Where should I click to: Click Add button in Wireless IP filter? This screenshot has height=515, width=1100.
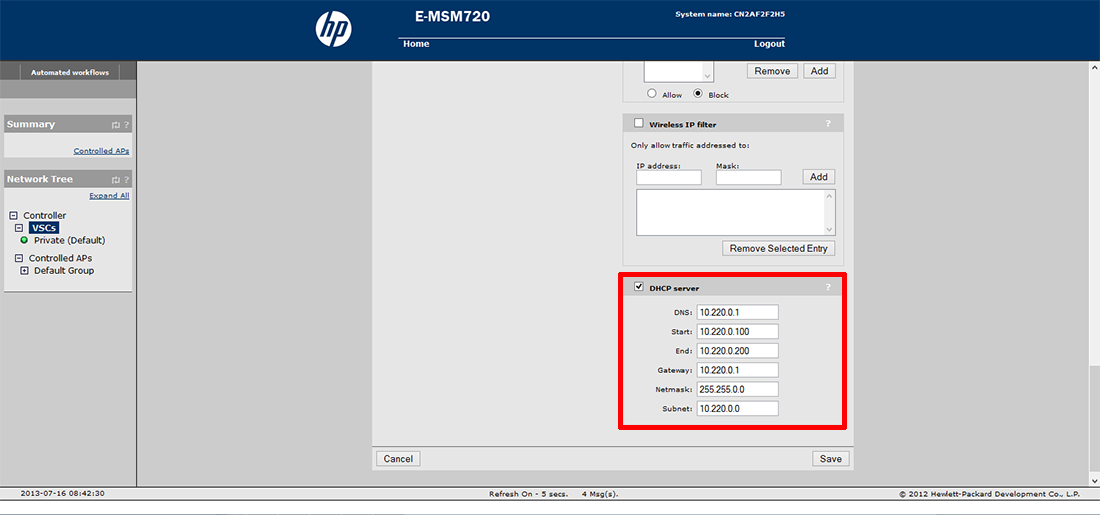coord(819,177)
